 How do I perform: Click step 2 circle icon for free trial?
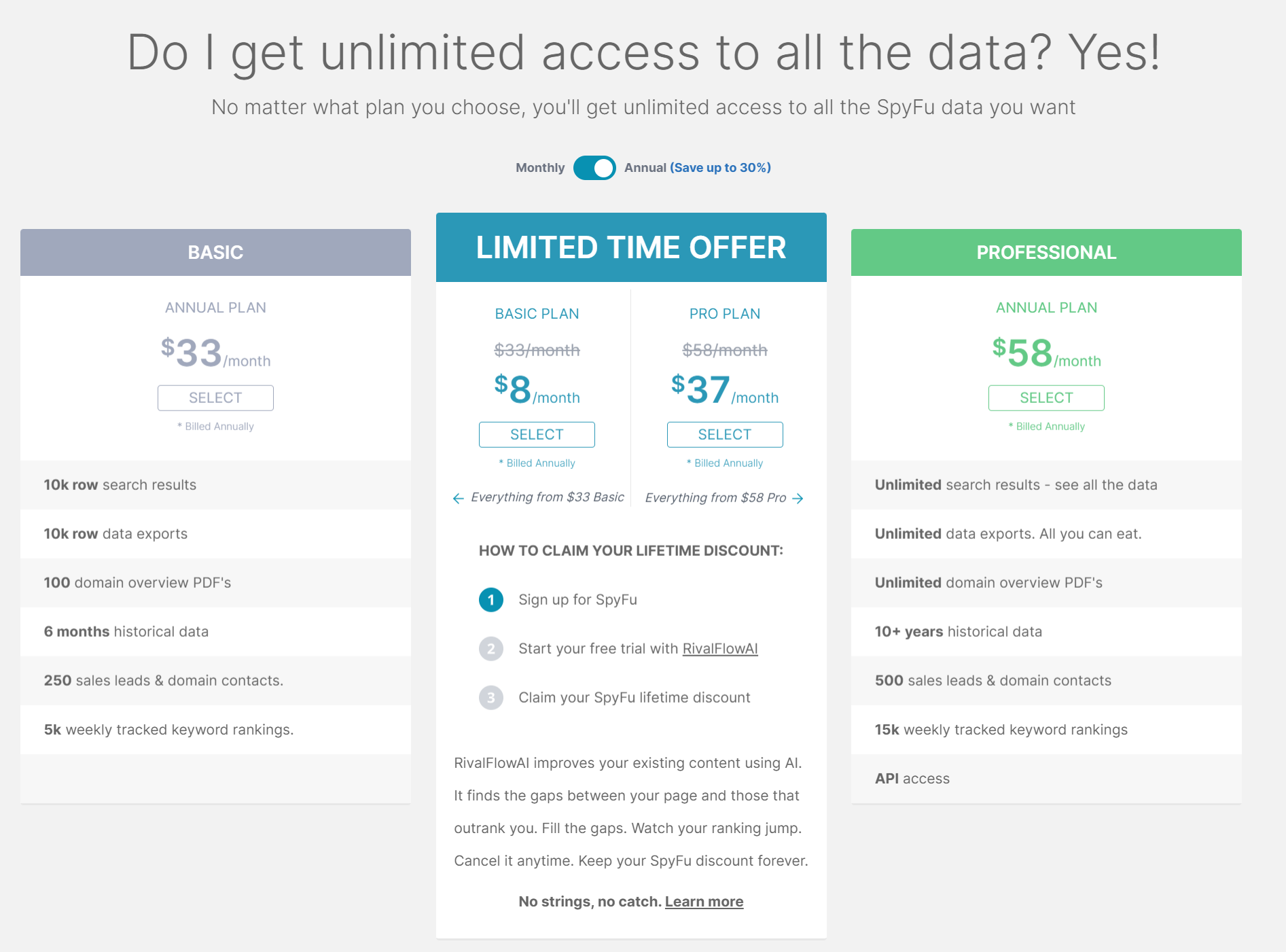(x=491, y=649)
